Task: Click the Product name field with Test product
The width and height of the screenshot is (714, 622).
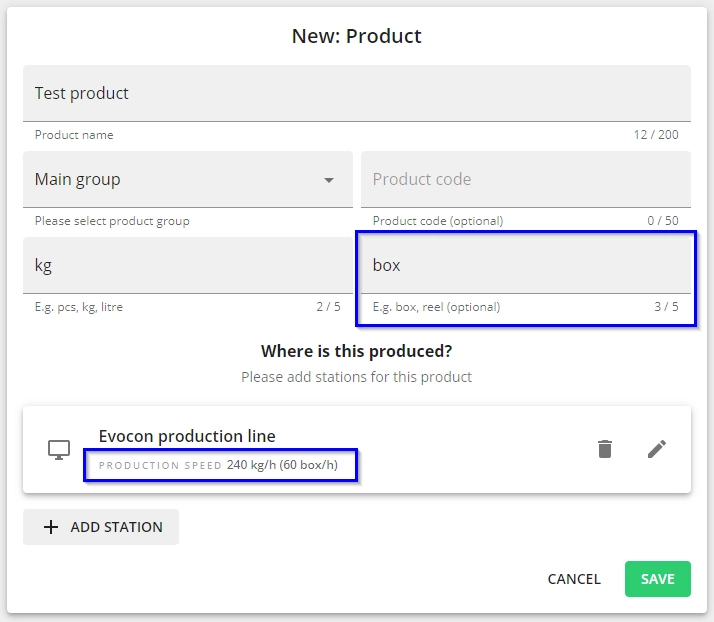Action: pyautogui.click(x=357, y=93)
